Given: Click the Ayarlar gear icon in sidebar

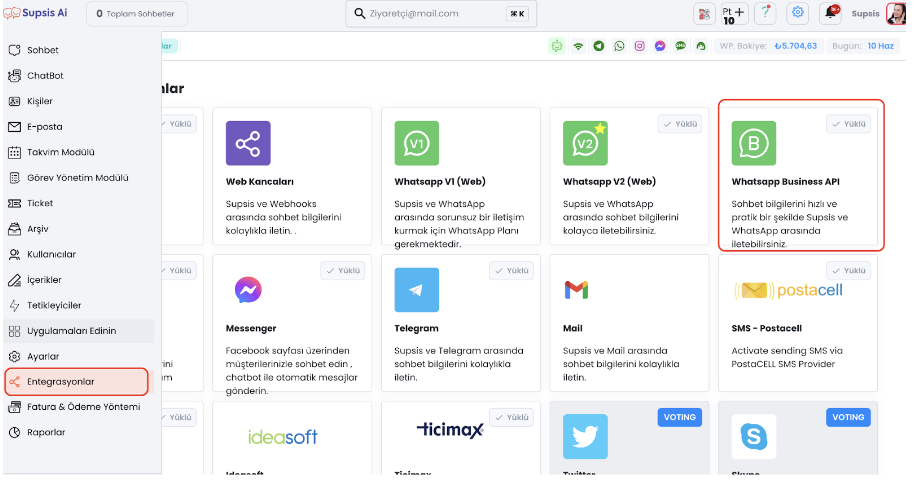Looking at the screenshot, I should (x=15, y=356).
